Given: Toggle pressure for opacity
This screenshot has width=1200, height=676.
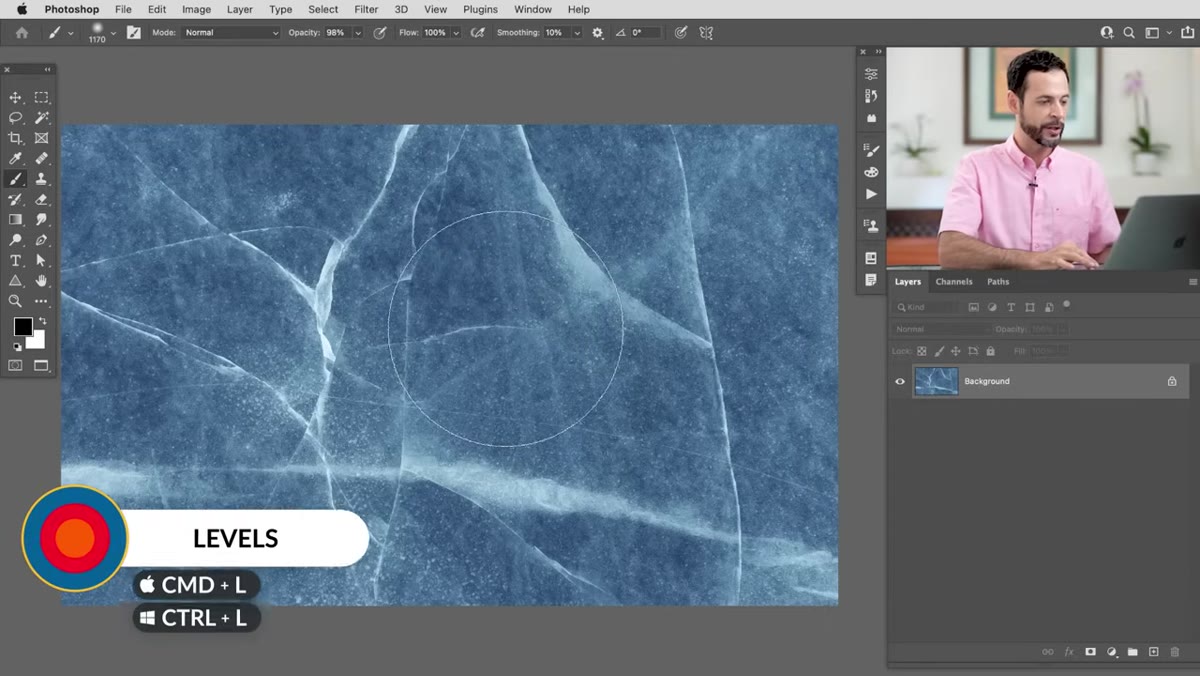Looking at the screenshot, I should pos(380,33).
